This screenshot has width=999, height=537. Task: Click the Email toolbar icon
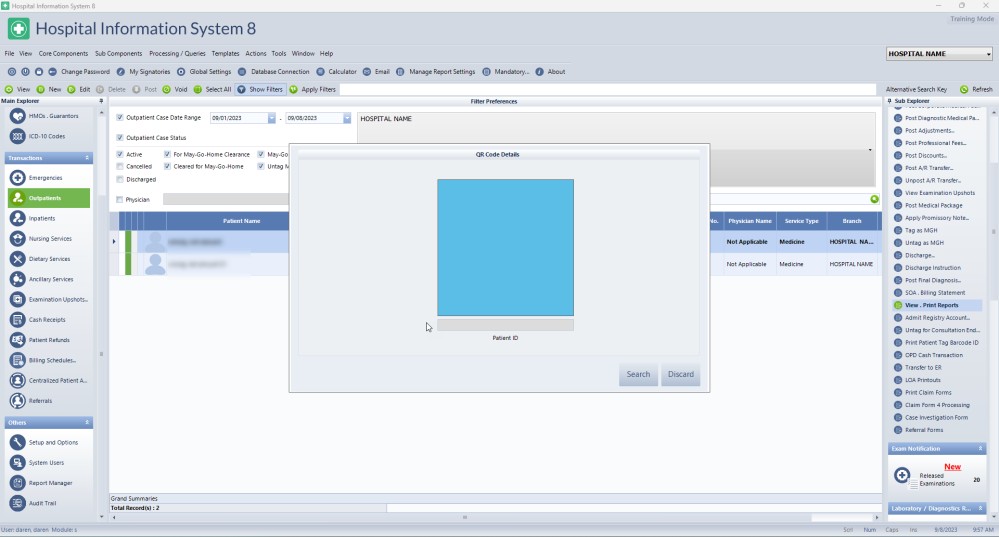click(369, 72)
